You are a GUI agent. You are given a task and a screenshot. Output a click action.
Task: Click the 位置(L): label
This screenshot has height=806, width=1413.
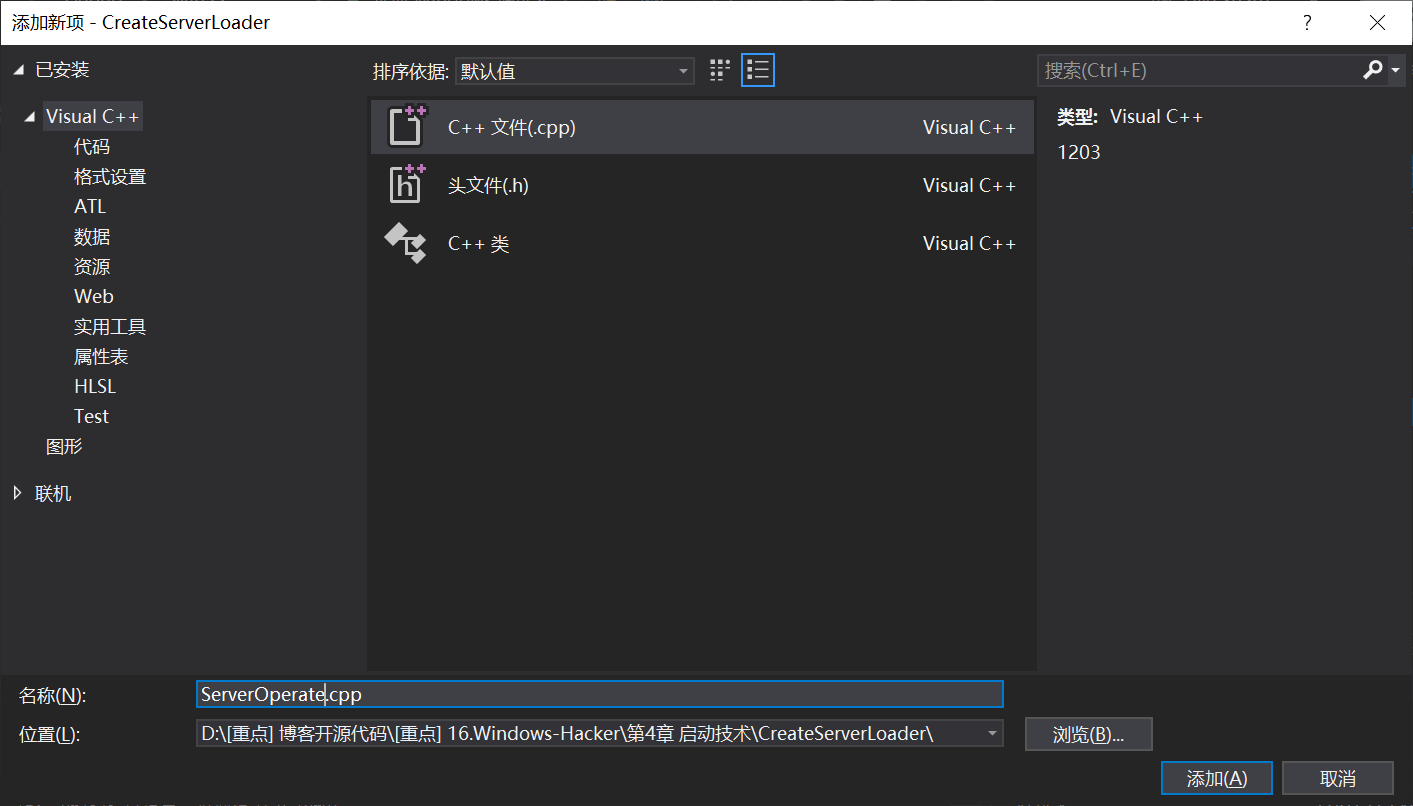49,734
